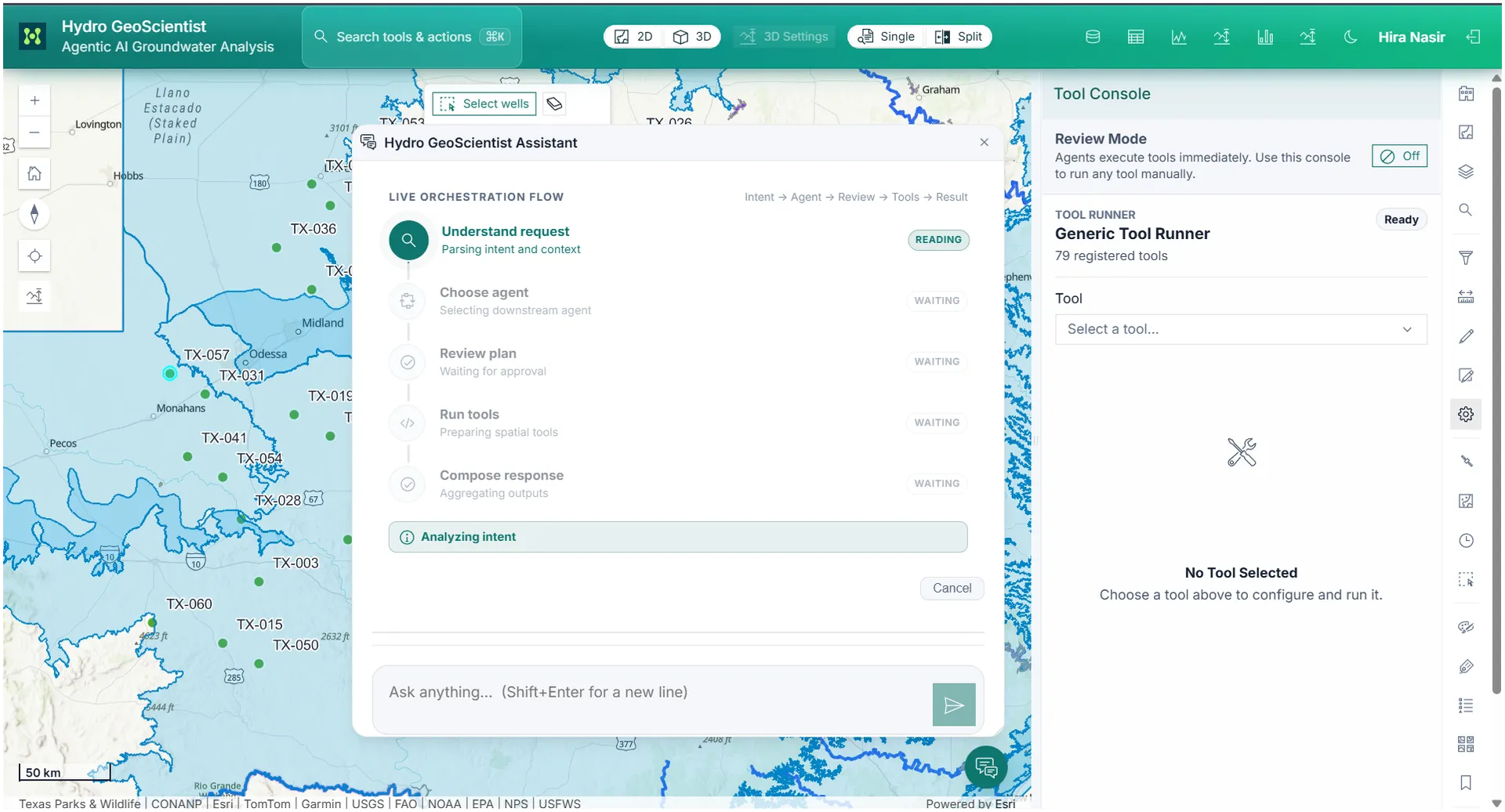Open the legend list icon in the sidebar

click(1466, 705)
